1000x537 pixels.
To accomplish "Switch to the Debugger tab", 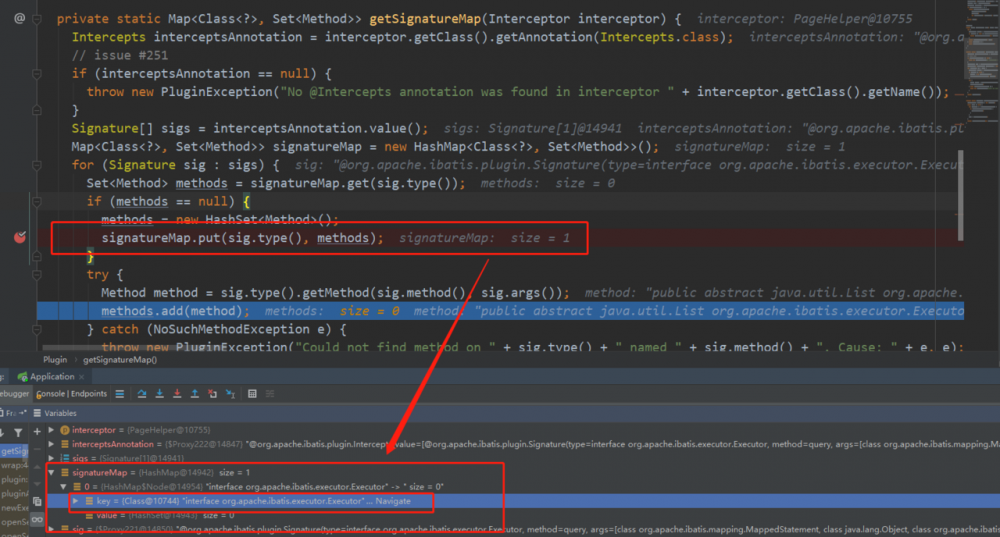I will [x=15, y=394].
